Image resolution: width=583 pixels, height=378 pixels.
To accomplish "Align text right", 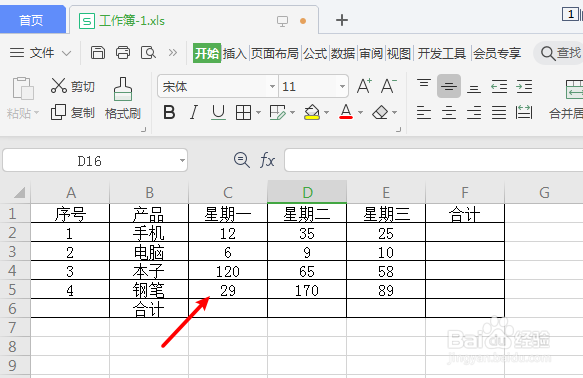I will pos(474,112).
